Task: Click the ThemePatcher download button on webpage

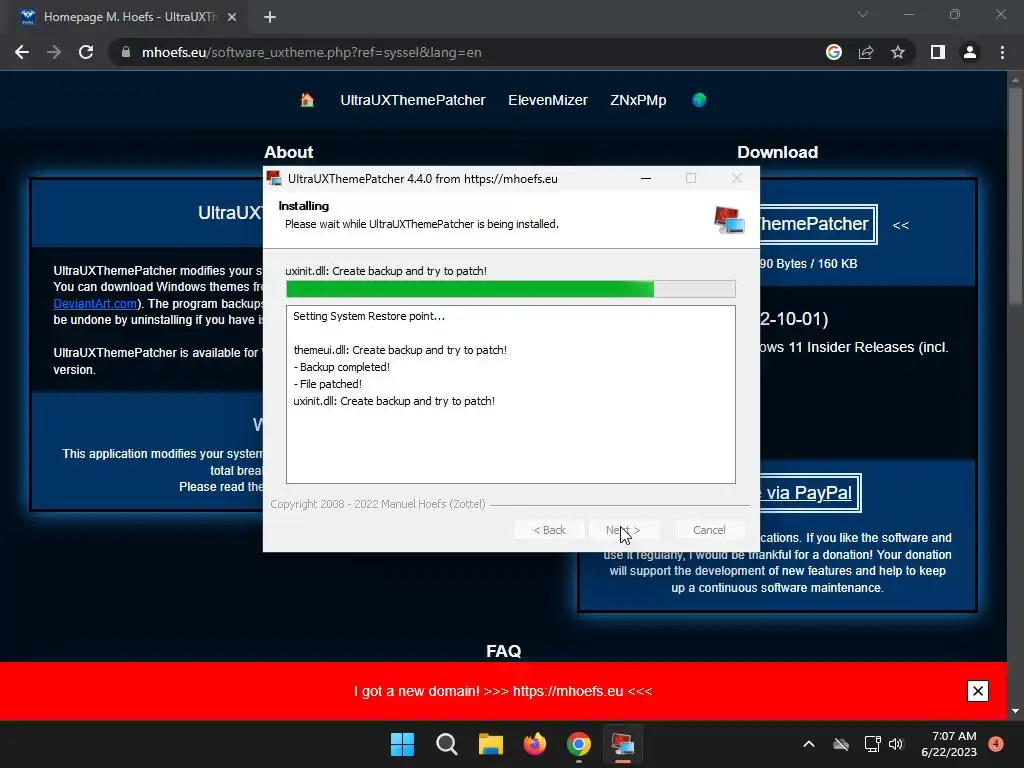Action: point(818,224)
